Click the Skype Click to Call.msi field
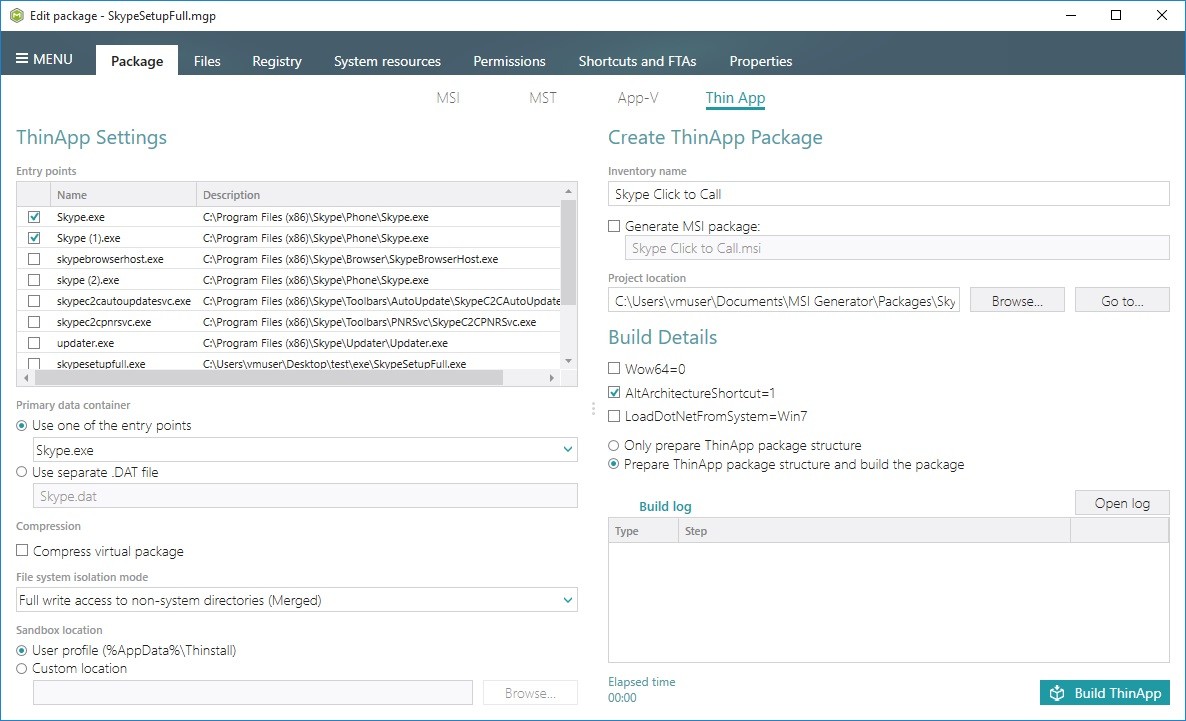The image size is (1186, 721). click(x=897, y=248)
